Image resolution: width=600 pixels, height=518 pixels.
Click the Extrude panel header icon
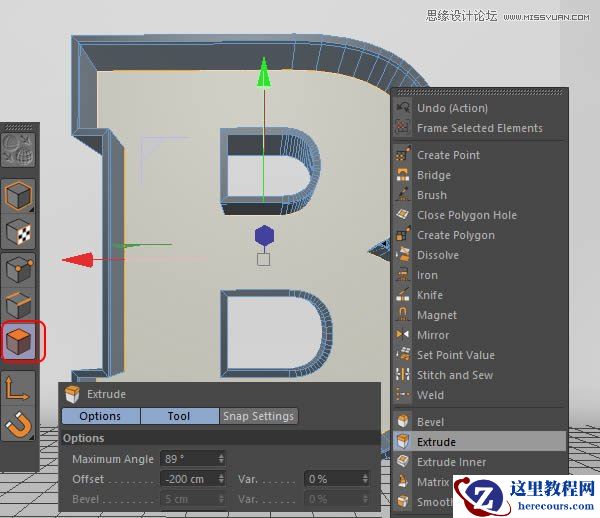72,394
